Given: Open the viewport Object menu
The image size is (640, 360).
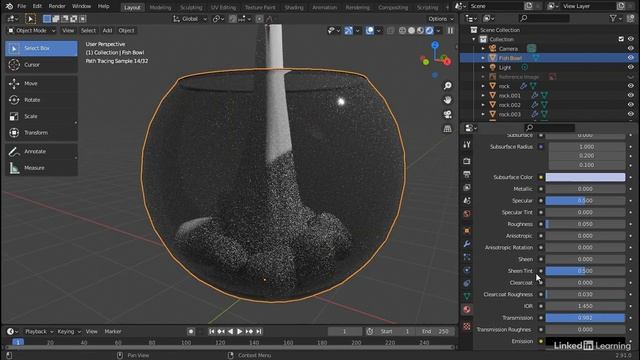Looking at the screenshot, I should (x=126, y=31).
